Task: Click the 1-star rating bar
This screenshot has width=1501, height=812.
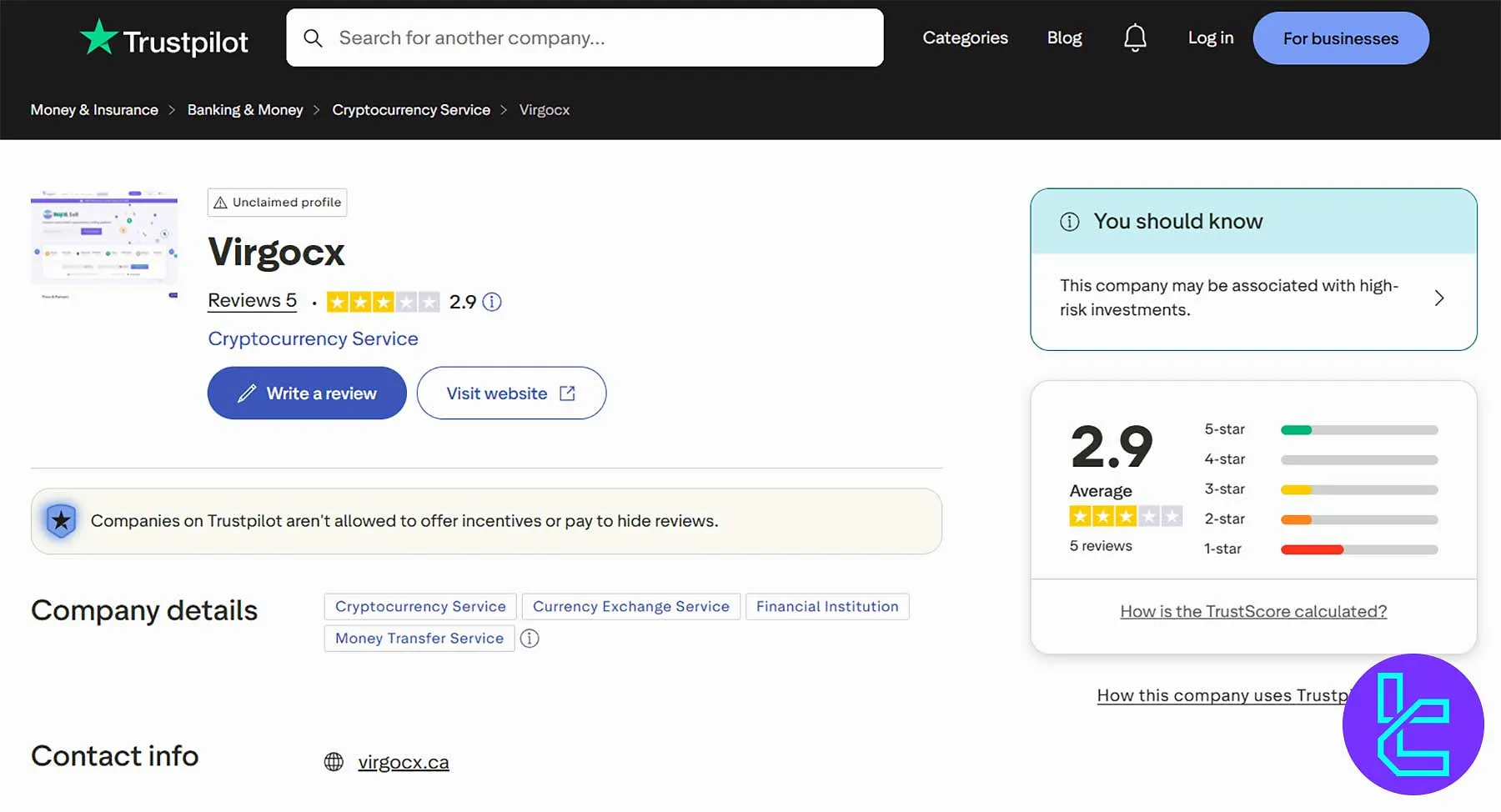Action: (x=1358, y=549)
